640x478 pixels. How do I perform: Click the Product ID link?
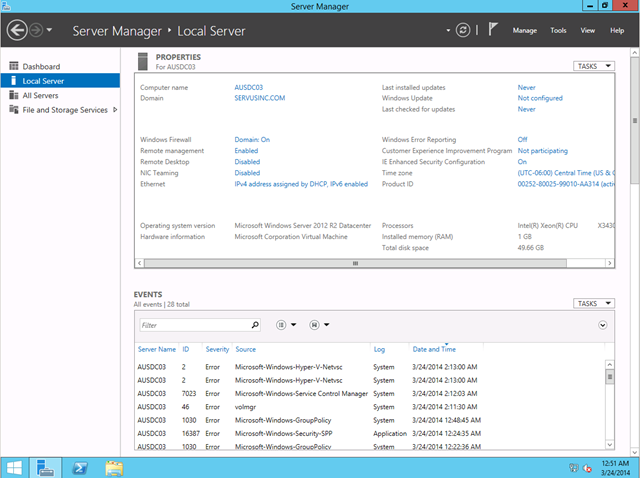pos(566,184)
